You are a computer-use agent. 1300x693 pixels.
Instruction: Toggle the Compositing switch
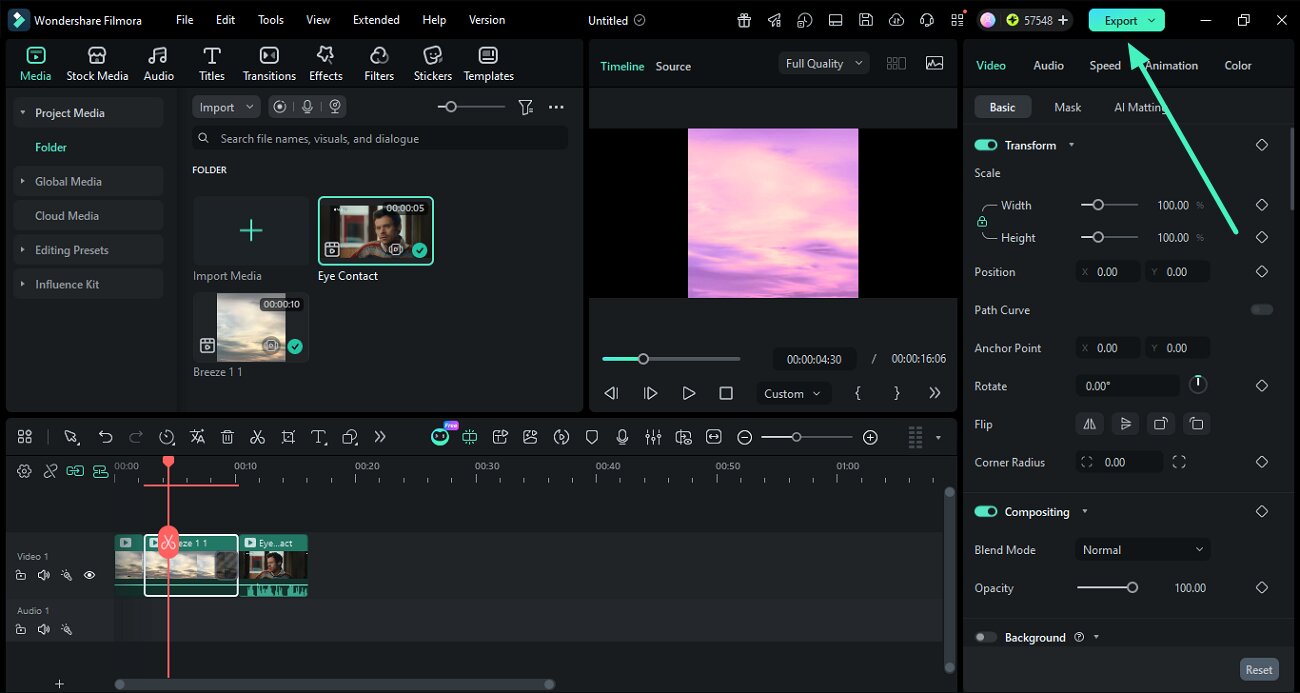[986, 512]
